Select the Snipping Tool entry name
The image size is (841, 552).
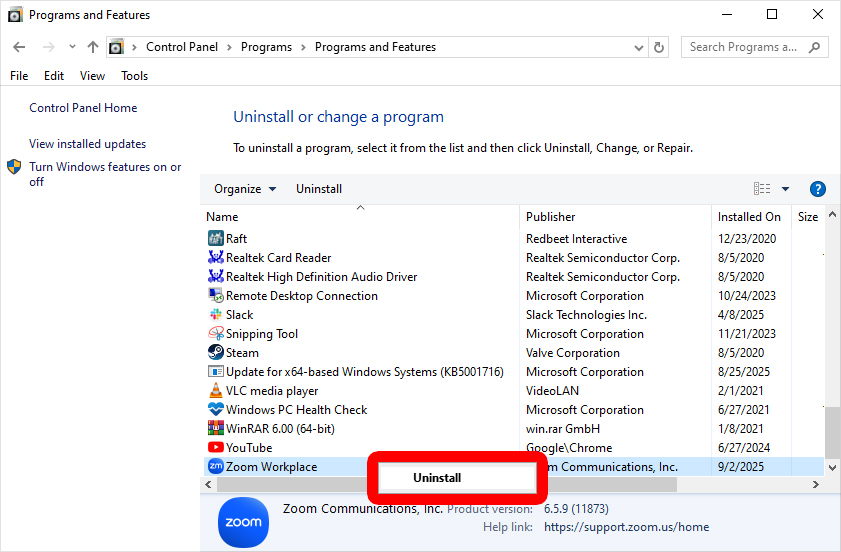click(262, 334)
